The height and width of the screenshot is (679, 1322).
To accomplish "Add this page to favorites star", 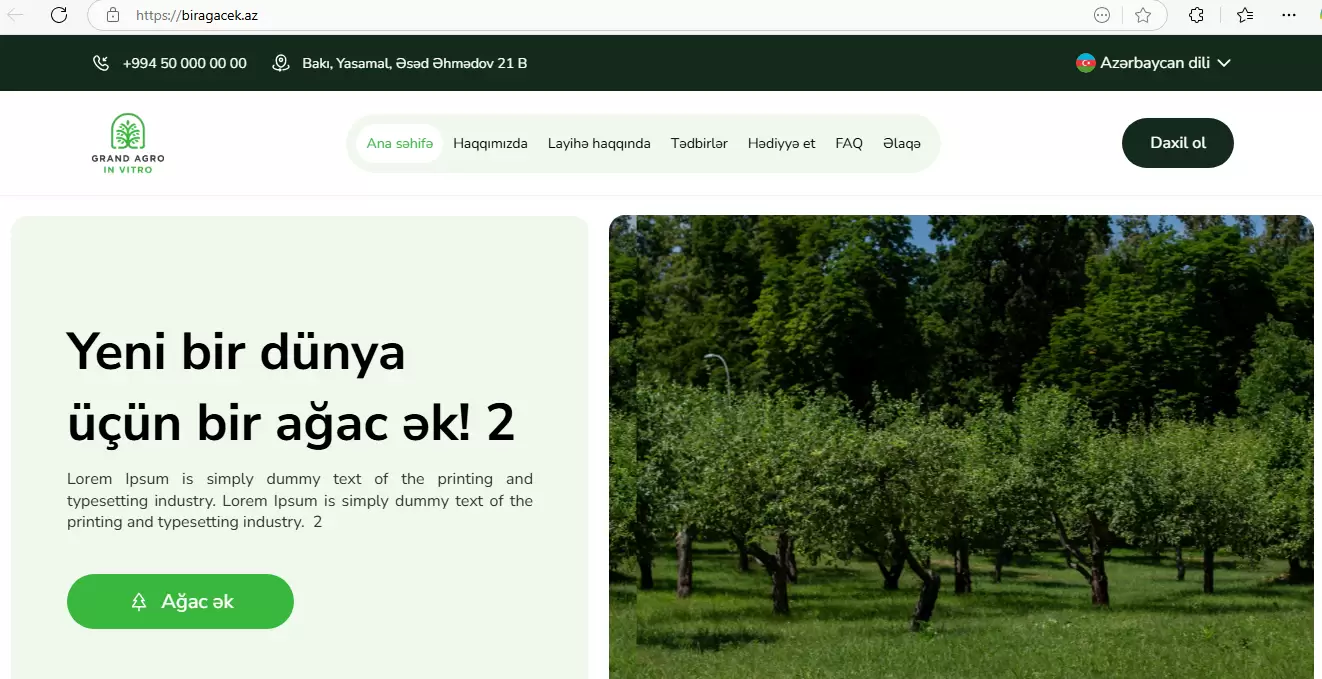I will point(1143,15).
